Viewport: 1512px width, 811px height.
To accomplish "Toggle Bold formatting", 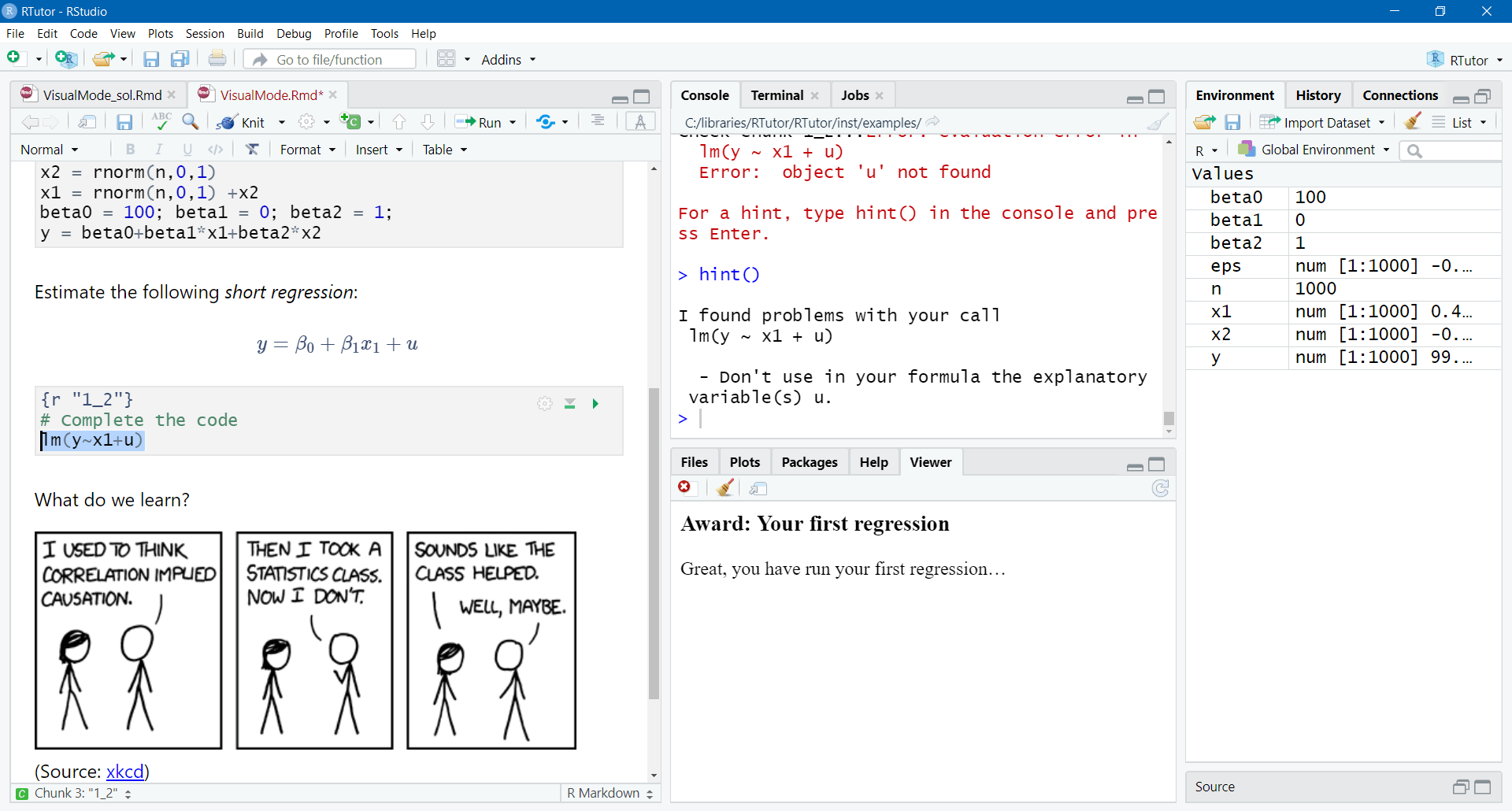I will click(x=131, y=149).
